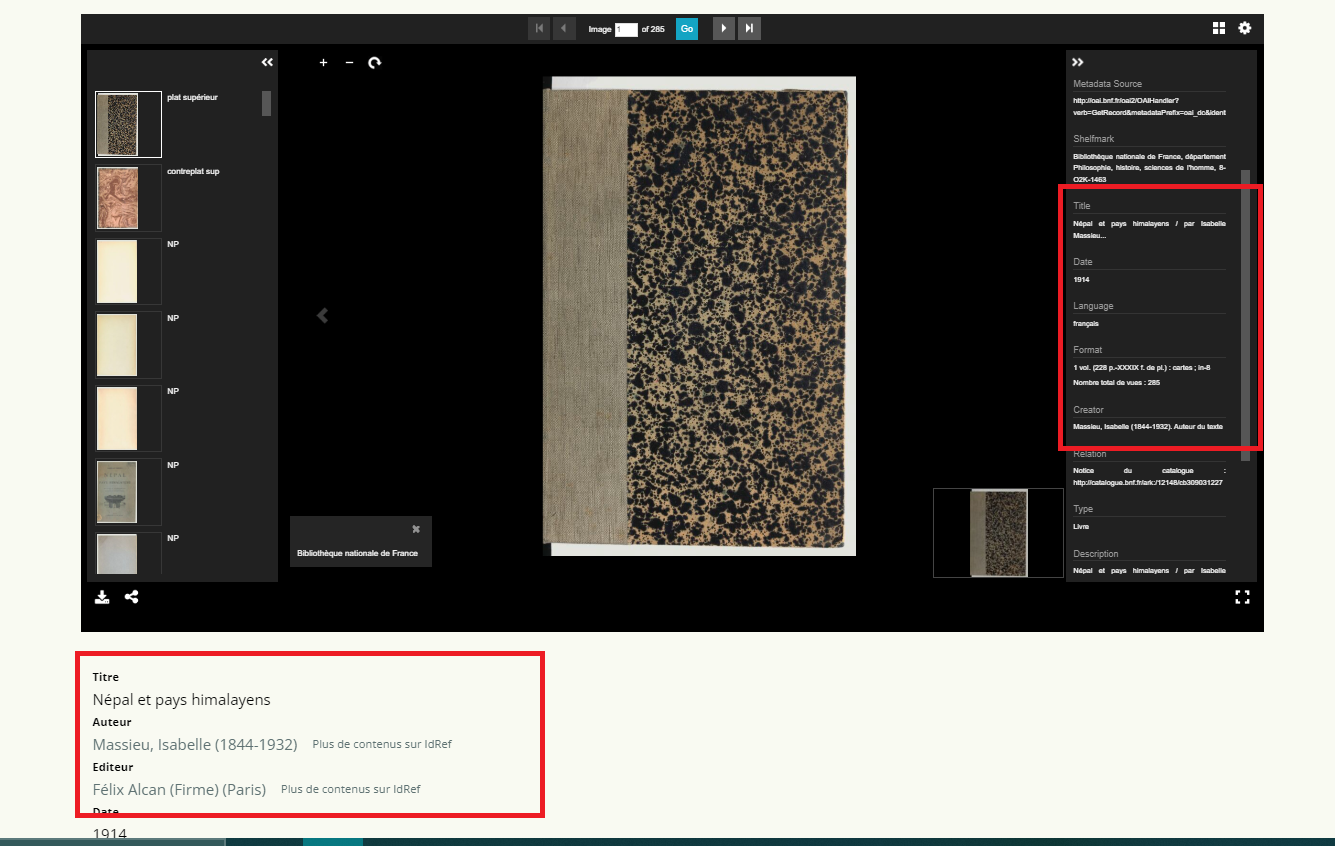Close the Bibliothèque nationale de France attribution box

[x=416, y=529]
